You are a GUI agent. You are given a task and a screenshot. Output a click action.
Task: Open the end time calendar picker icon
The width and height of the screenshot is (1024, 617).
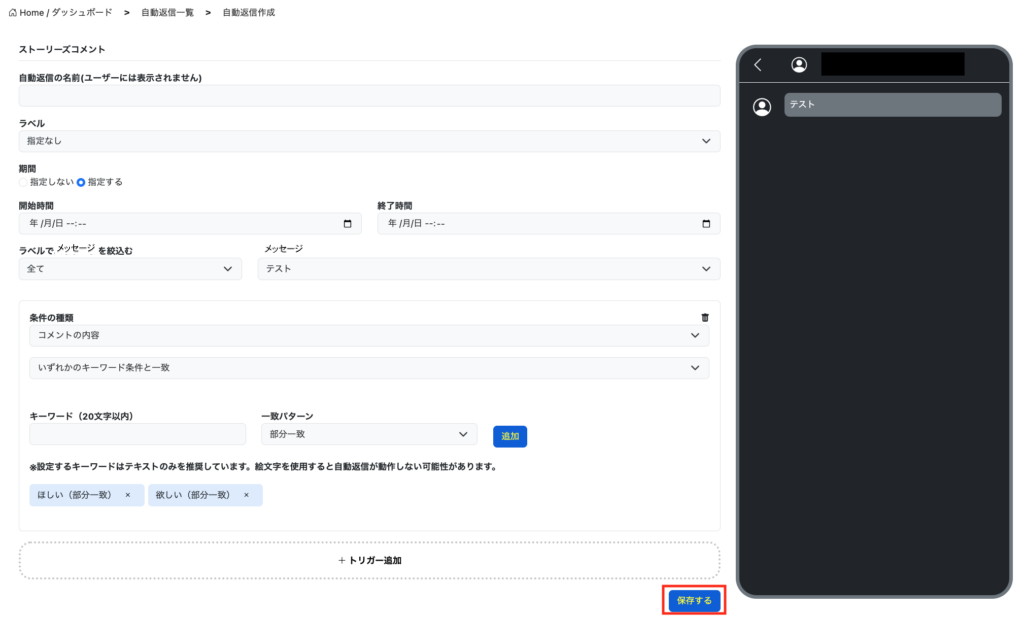(706, 224)
